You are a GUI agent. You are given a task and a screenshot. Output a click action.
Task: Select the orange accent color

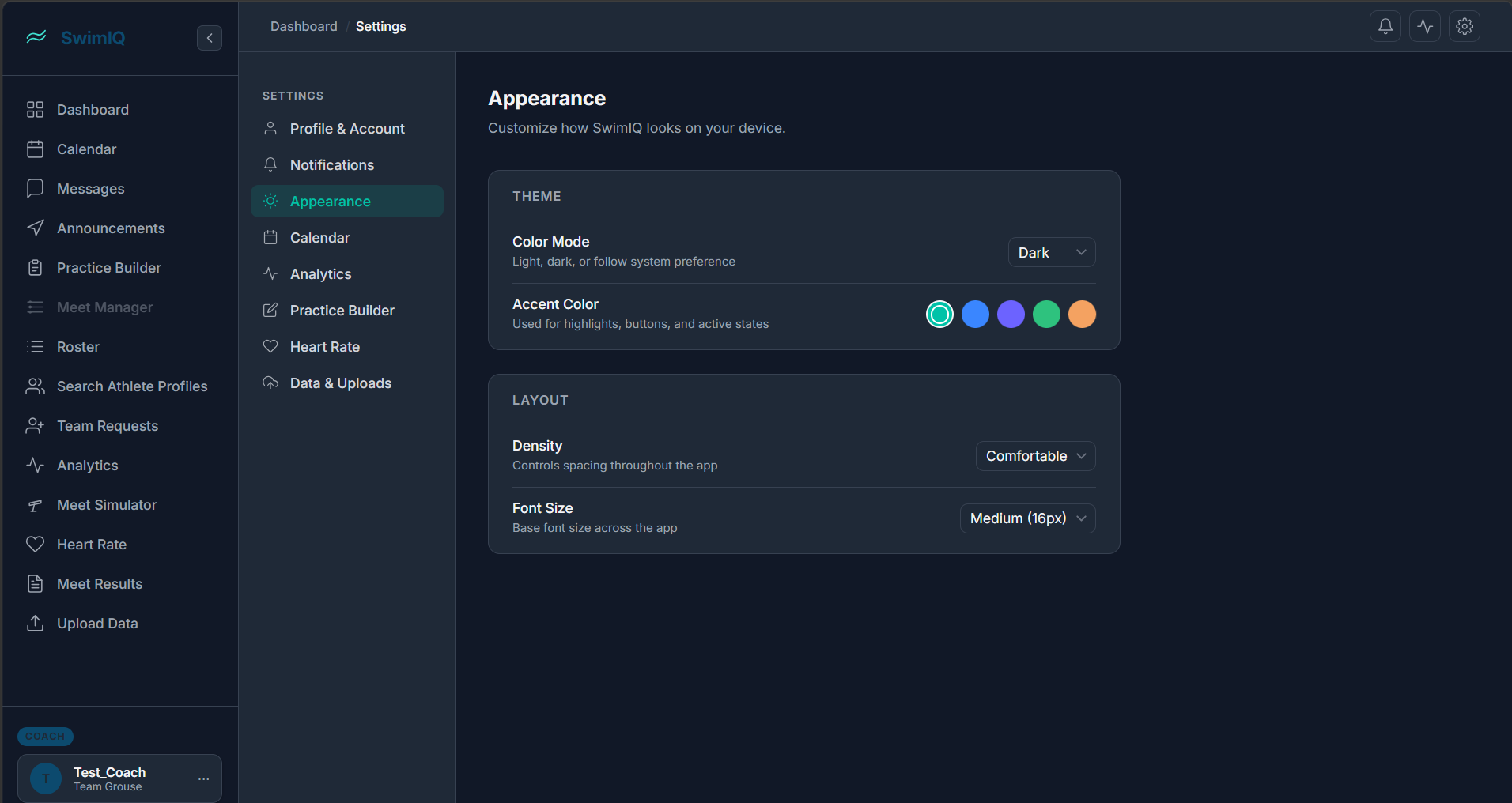(1082, 314)
